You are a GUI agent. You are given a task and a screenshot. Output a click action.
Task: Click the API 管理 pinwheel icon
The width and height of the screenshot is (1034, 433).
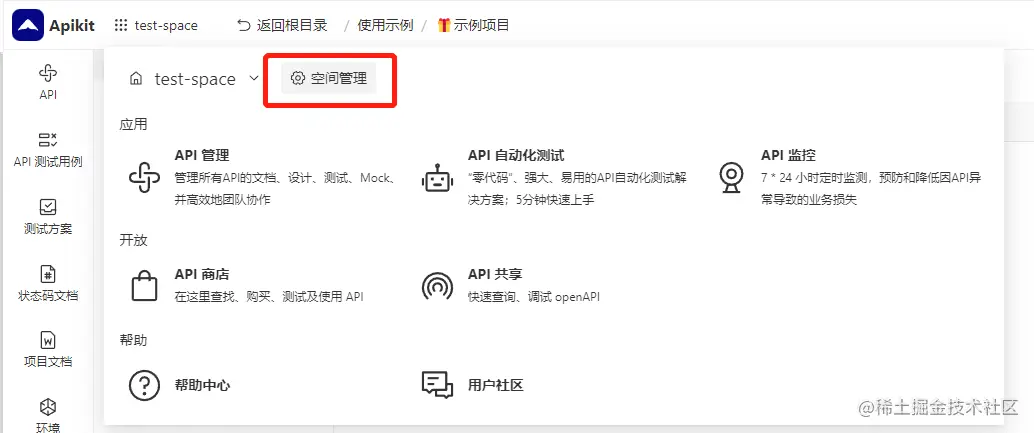click(x=144, y=177)
